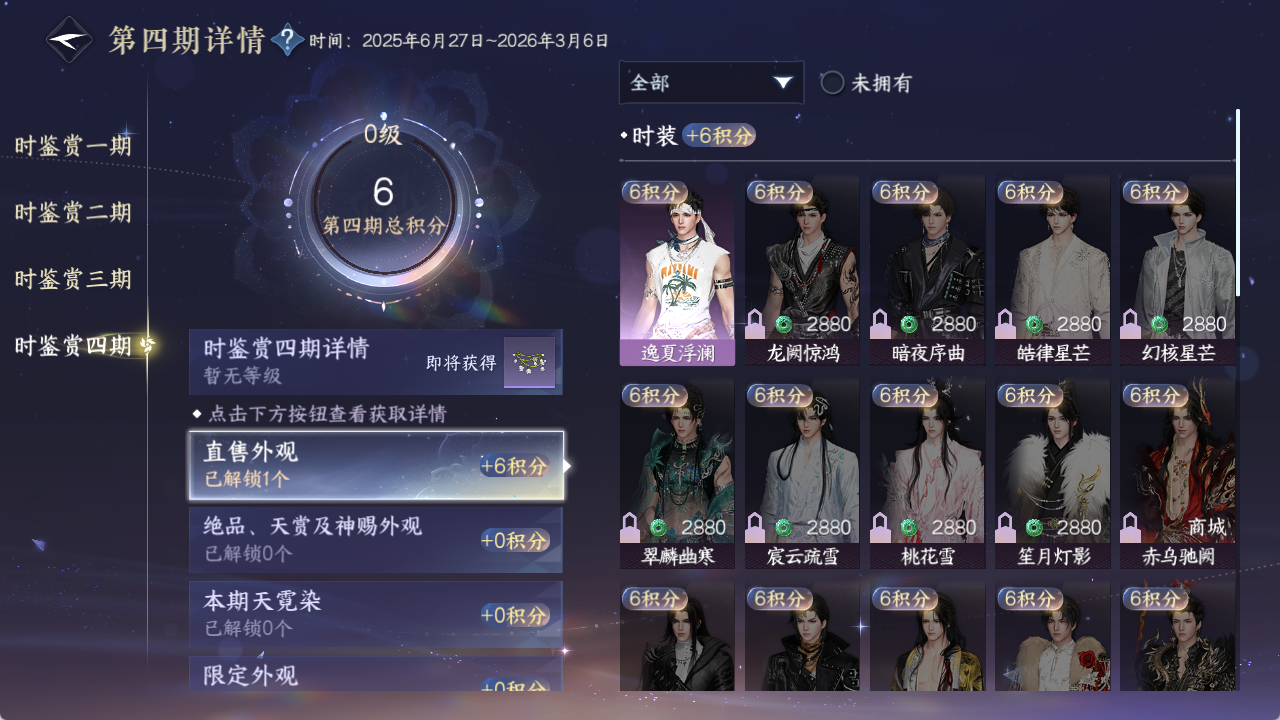Click the lock icon on 赤乌驰阙

[1131, 527]
